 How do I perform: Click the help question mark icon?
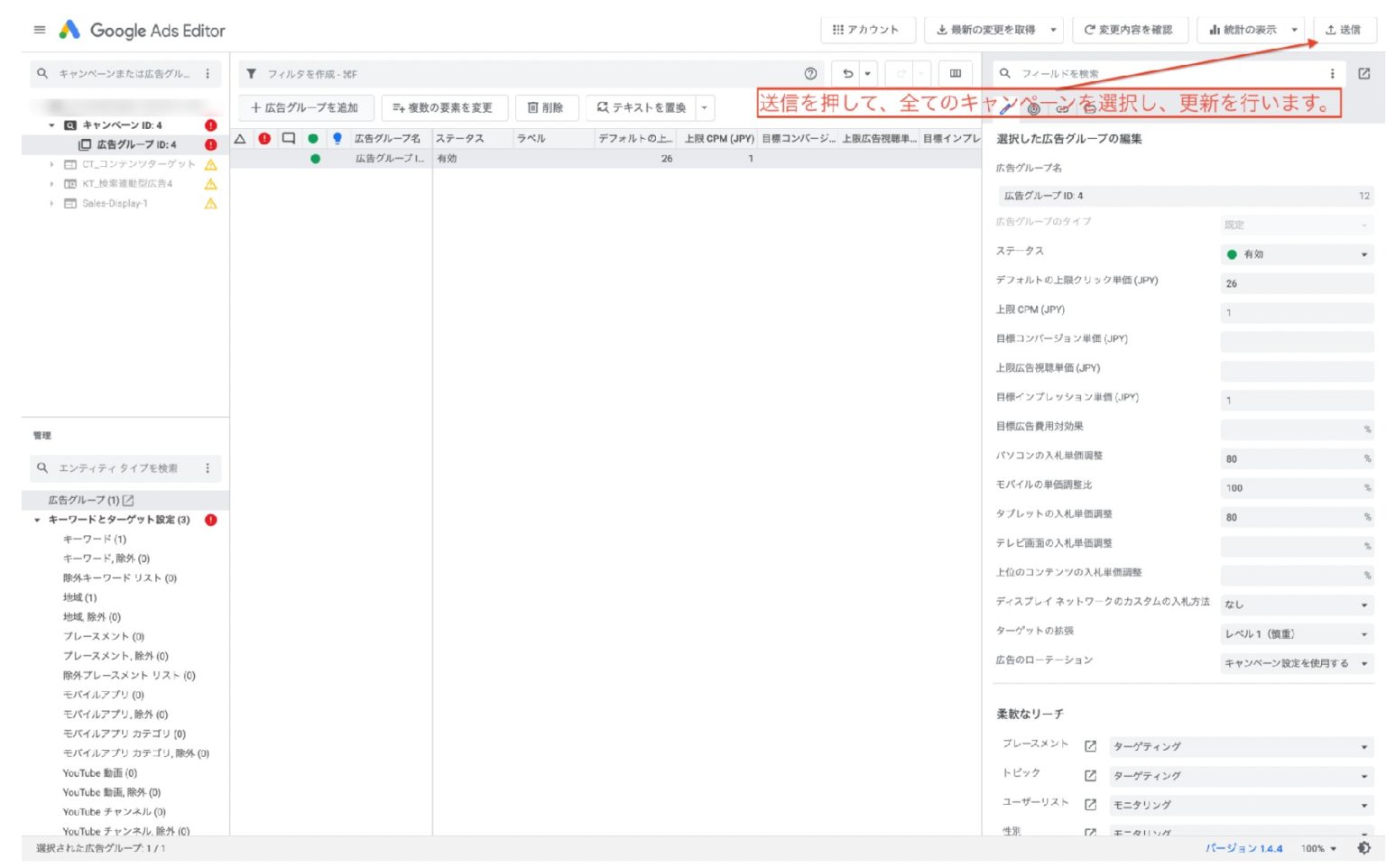click(810, 74)
